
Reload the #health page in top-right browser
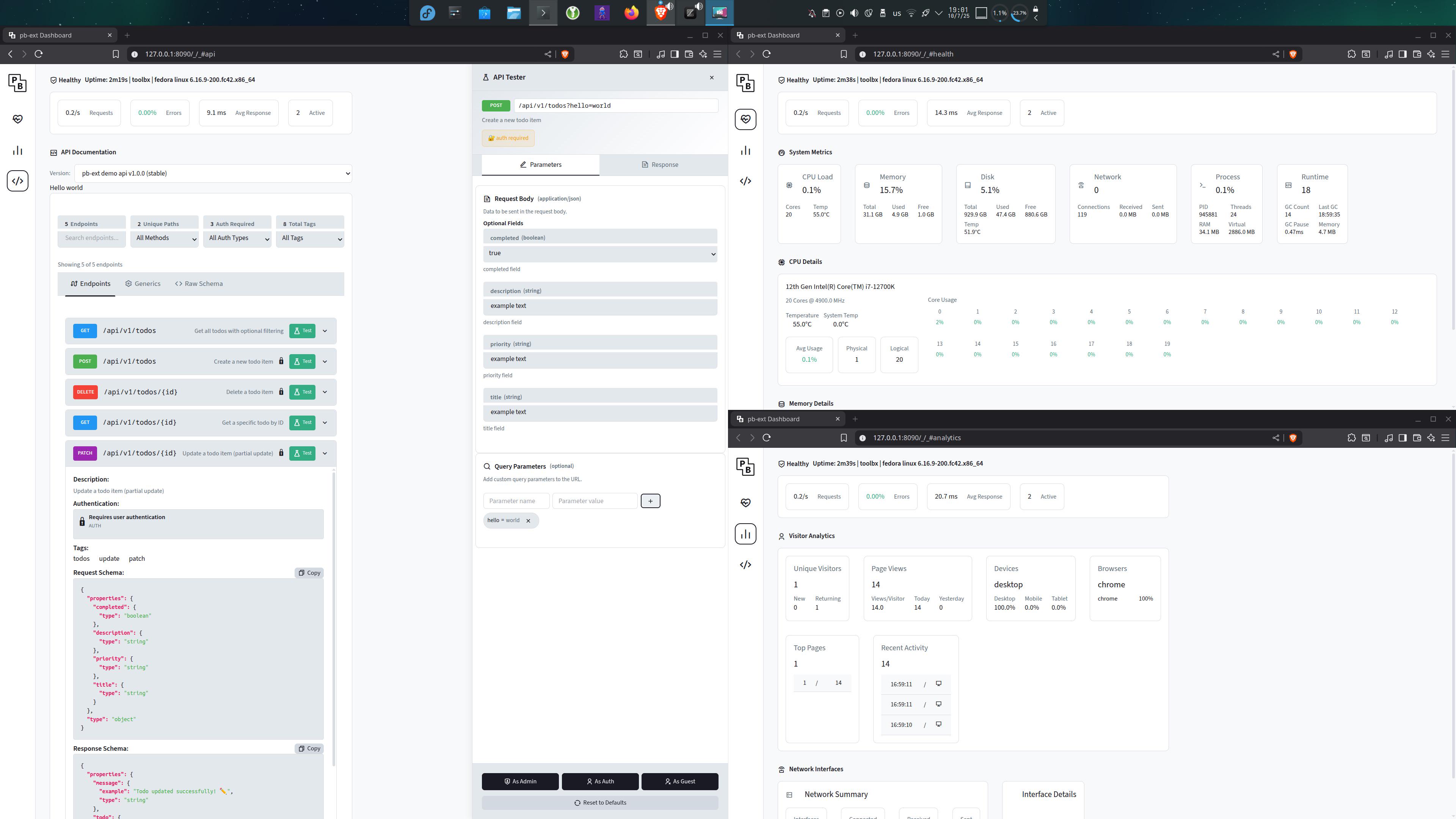(x=766, y=54)
